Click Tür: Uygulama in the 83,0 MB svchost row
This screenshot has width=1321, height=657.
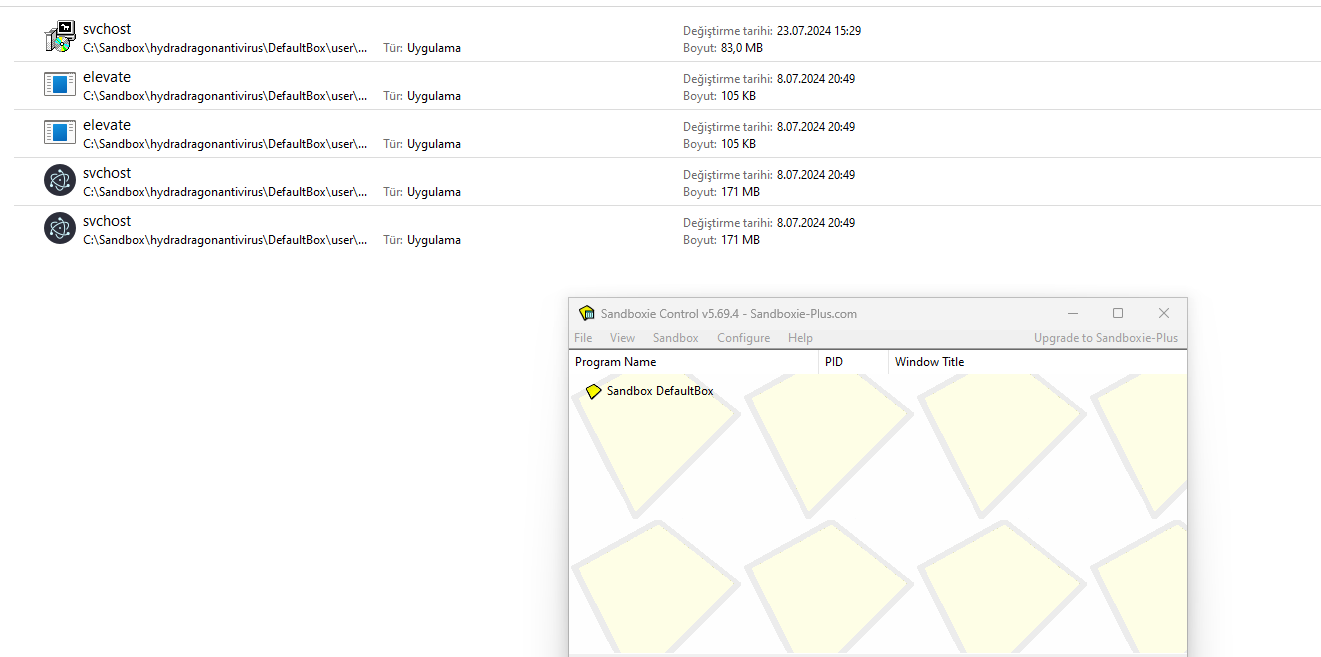point(422,47)
